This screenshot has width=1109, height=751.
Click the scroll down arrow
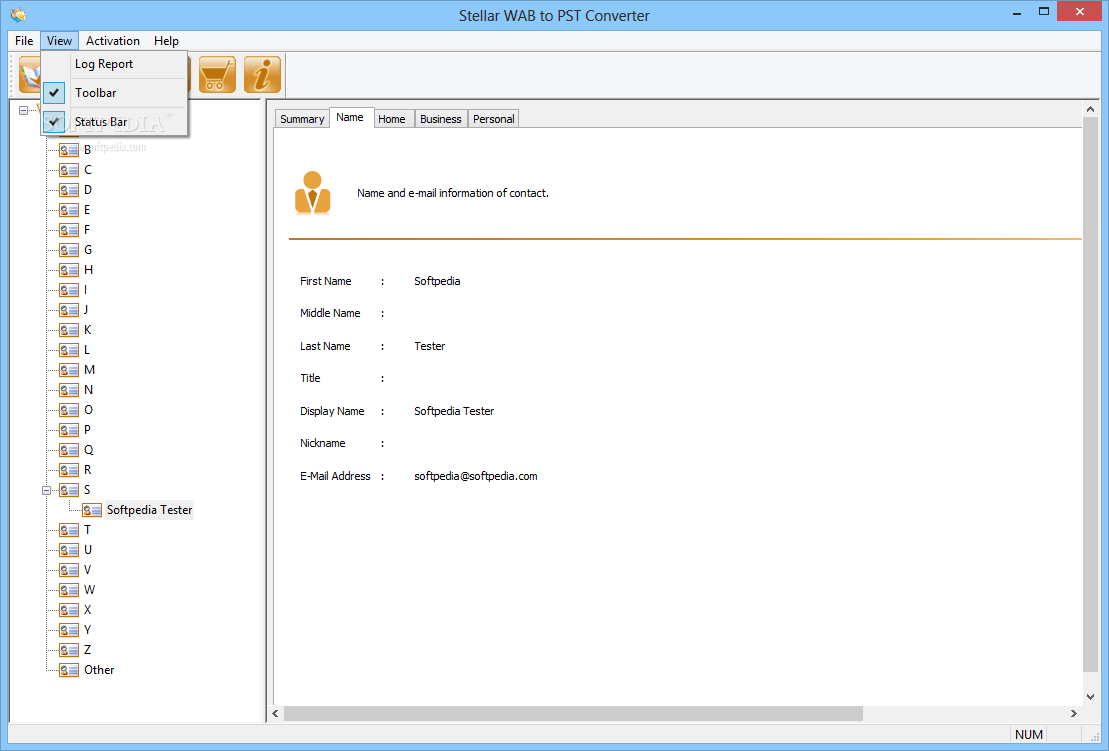1090,697
